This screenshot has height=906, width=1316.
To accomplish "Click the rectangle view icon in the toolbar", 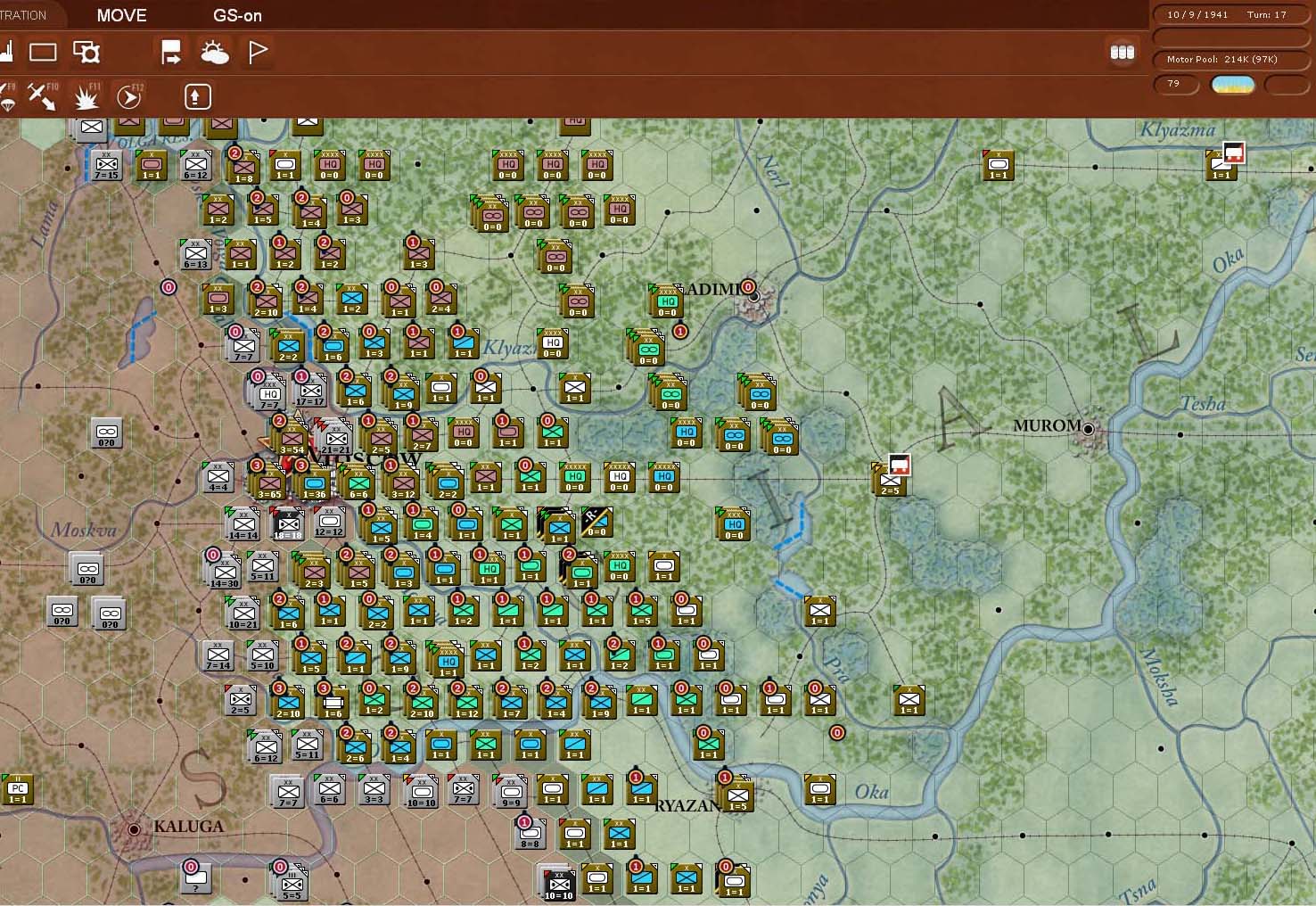I will pyautogui.click(x=43, y=53).
